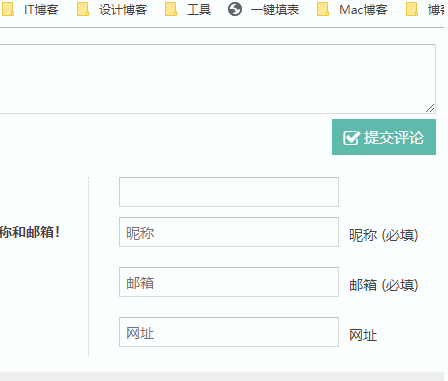The height and width of the screenshot is (381, 448).
Task: Click the empty input field above 昵称
Action: coord(229,192)
